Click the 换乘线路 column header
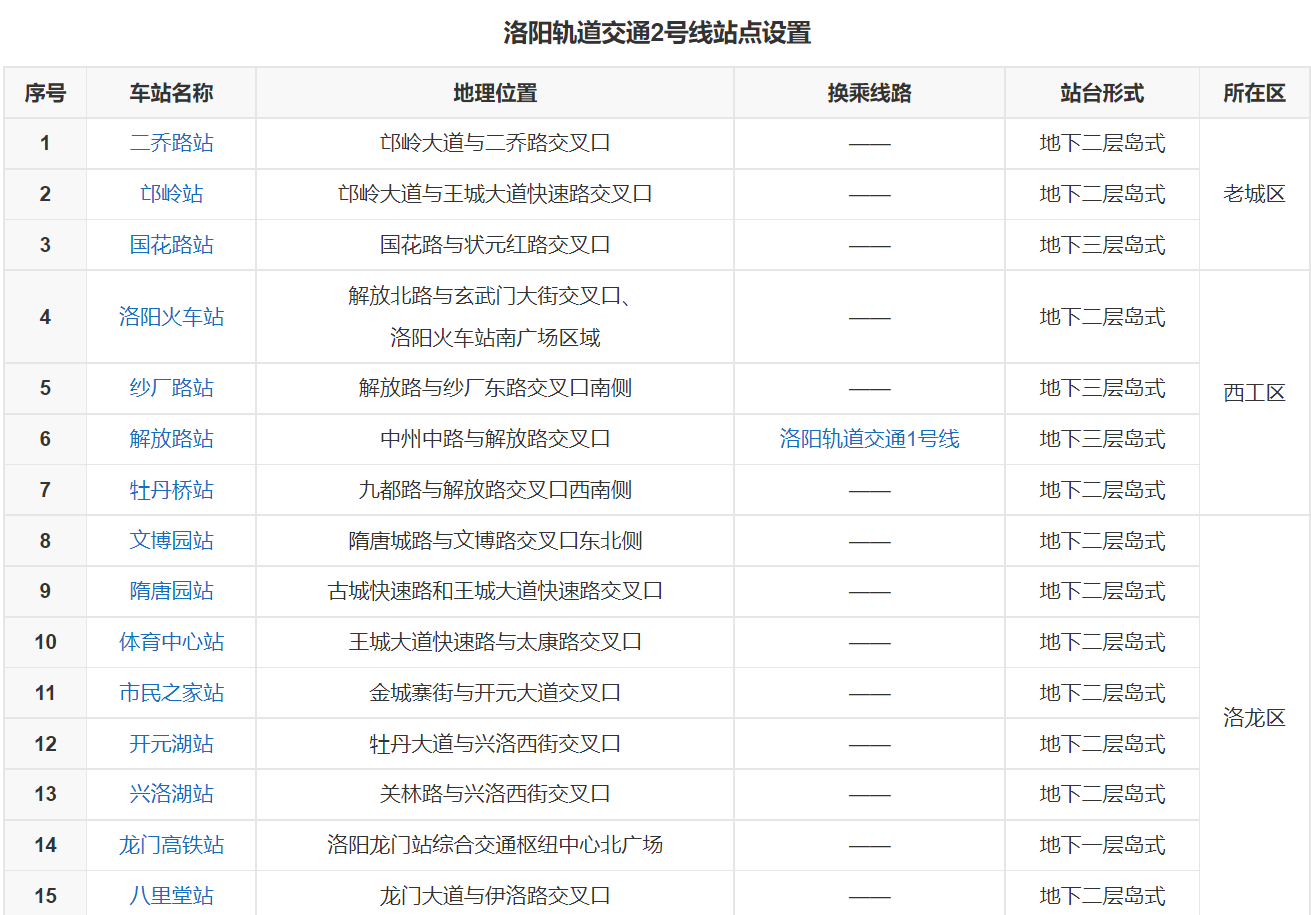 (869, 93)
